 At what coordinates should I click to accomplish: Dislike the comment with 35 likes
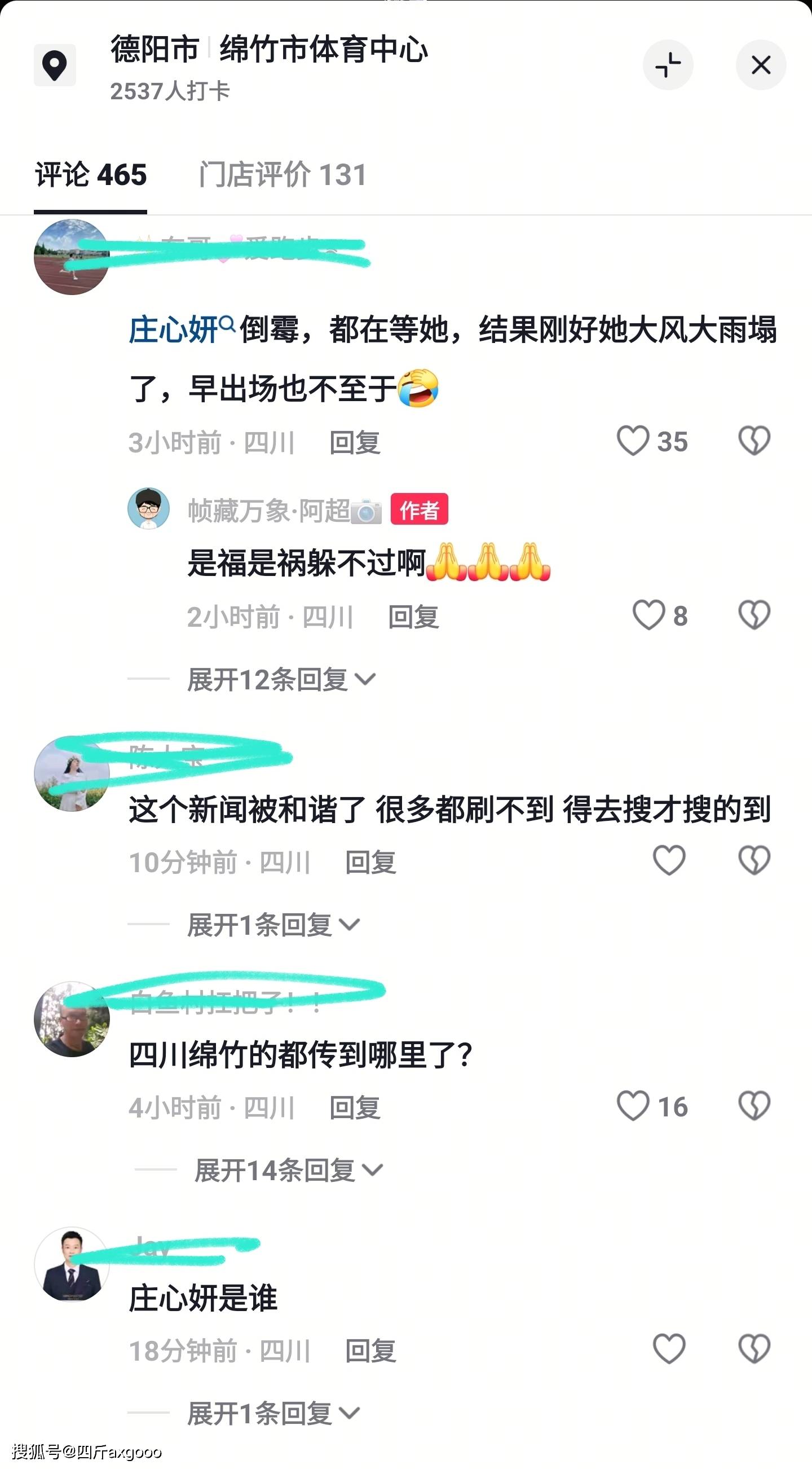pos(754,441)
